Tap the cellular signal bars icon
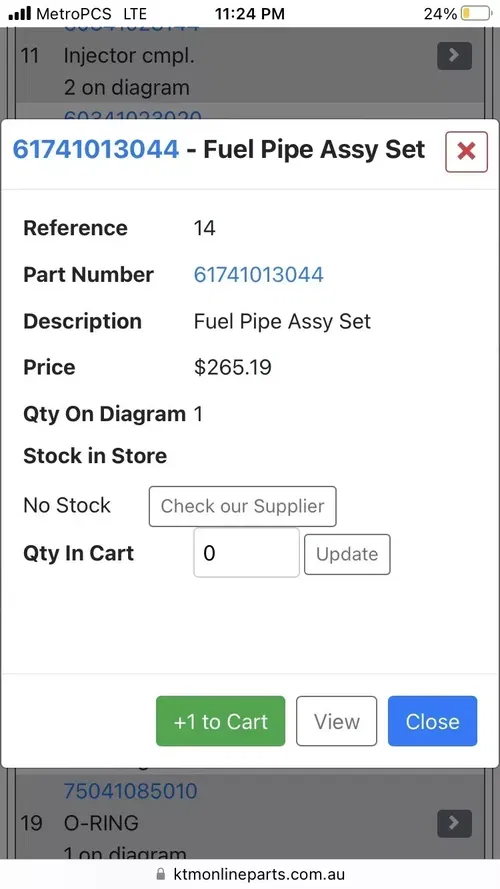The width and height of the screenshot is (500, 889). pyautogui.click(x=20, y=14)
